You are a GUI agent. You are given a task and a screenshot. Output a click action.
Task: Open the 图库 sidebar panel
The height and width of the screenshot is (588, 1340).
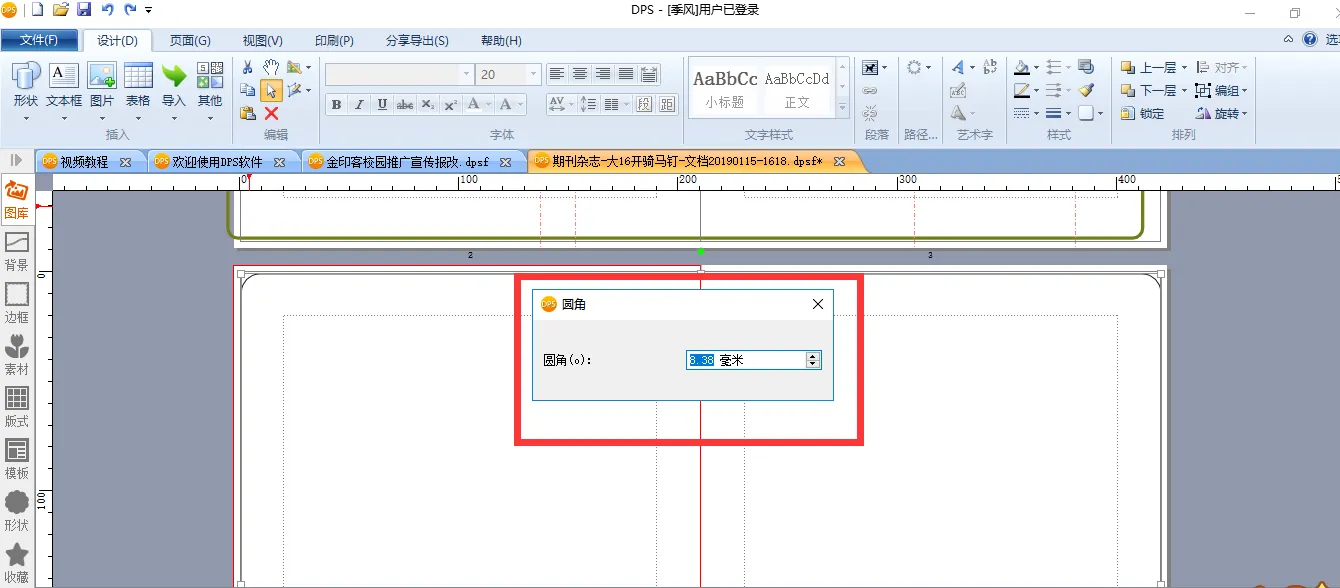click(x=17, y=198)
